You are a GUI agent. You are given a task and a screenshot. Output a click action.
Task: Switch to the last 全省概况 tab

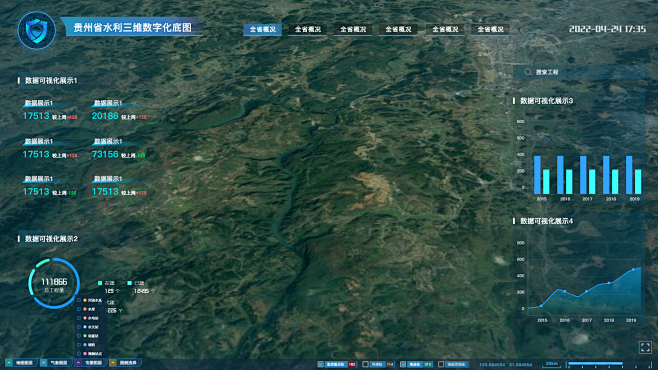(x=490, y=29)
